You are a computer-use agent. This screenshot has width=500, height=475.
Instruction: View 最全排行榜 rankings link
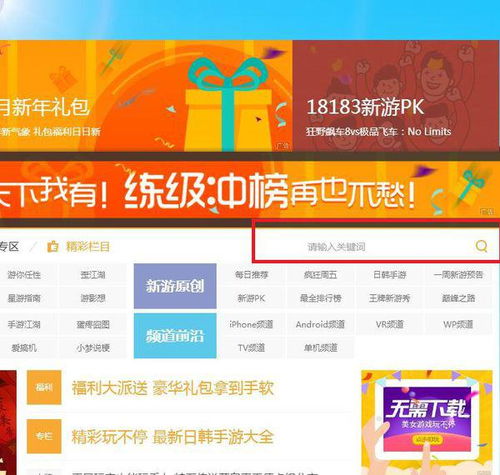(x=320, y=298)
